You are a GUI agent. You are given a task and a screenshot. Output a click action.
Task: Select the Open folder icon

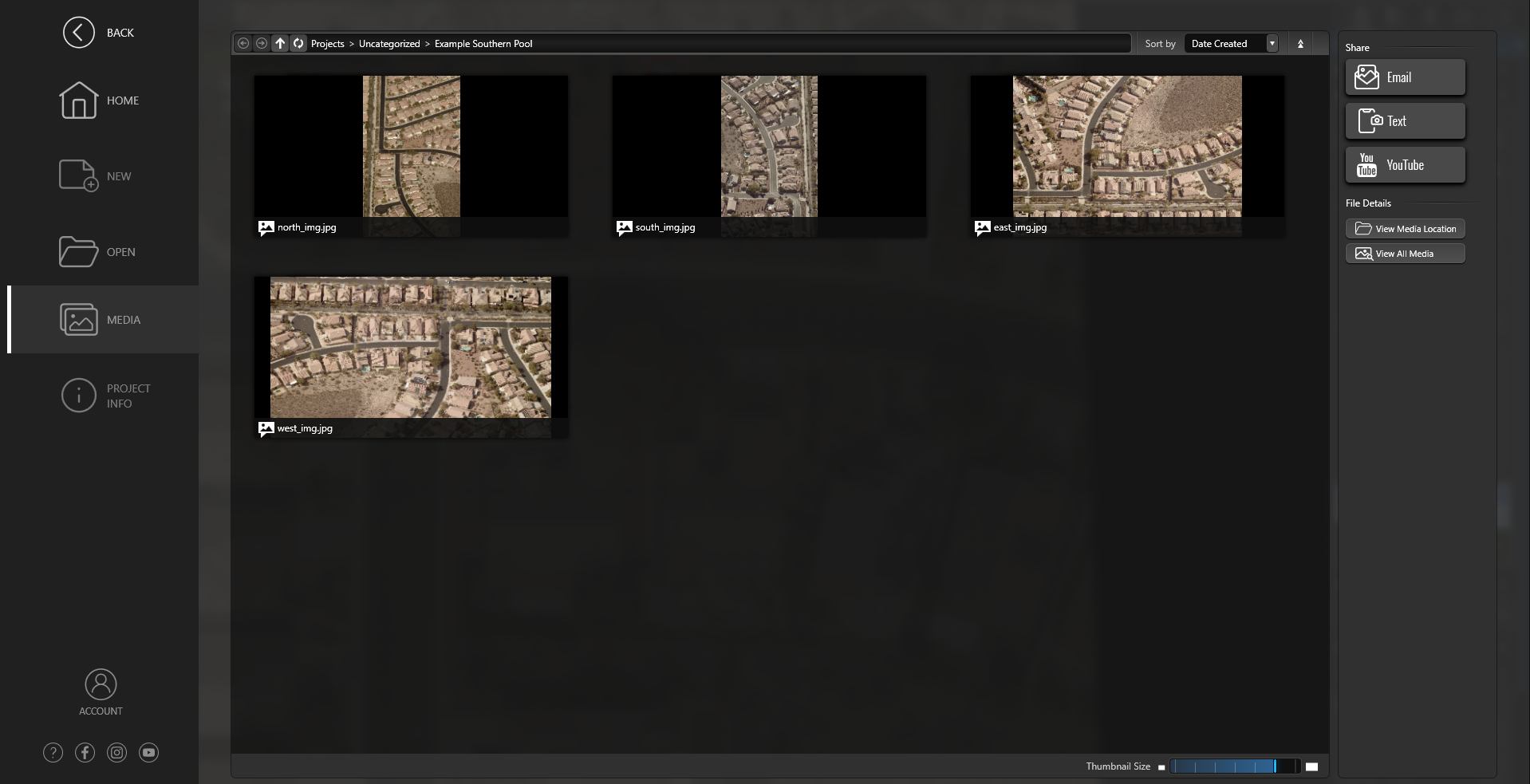click(x=77, y=251)
